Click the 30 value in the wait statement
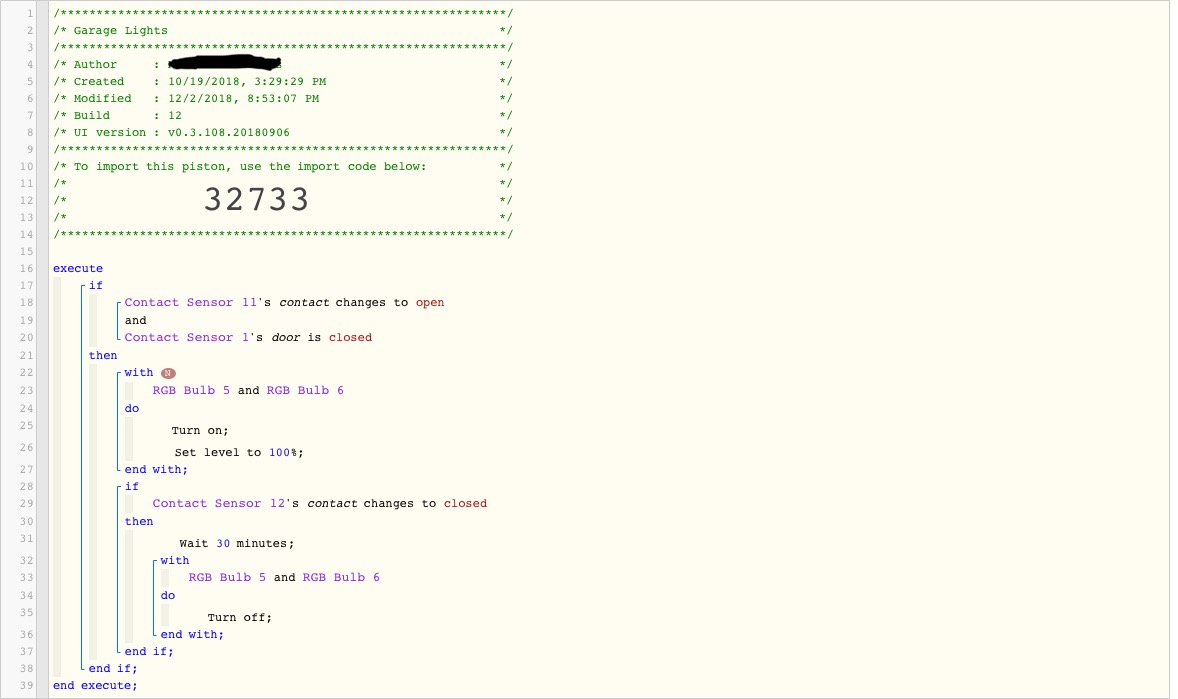The height and width of the screenshot is (699, 1178). click(x=223, y=543)
